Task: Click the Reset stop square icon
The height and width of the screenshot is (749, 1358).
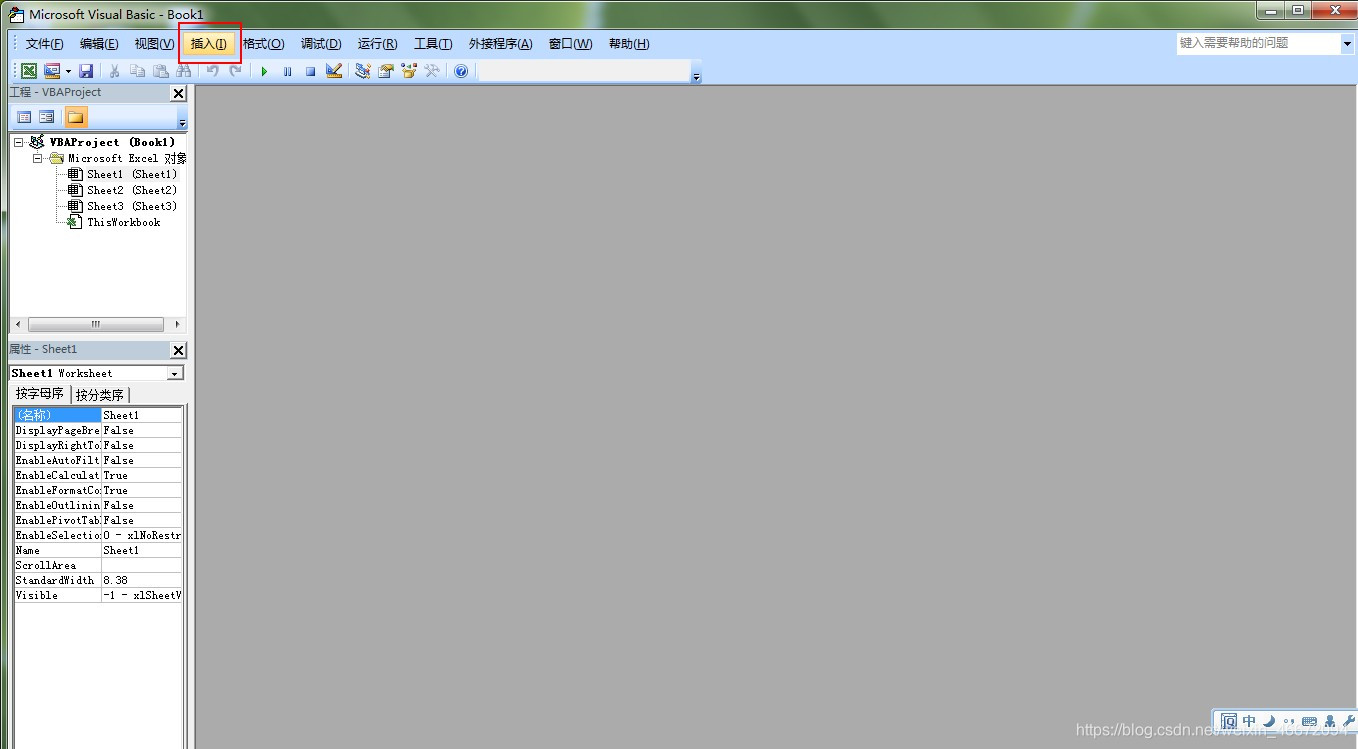Action: click(310, 71)
